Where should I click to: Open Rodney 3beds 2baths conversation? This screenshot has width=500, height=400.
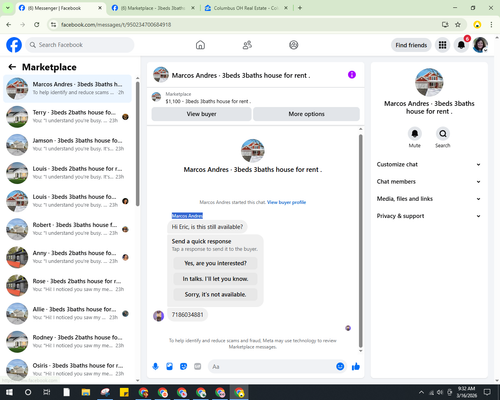pyautogui.click(x=67, y=342)
